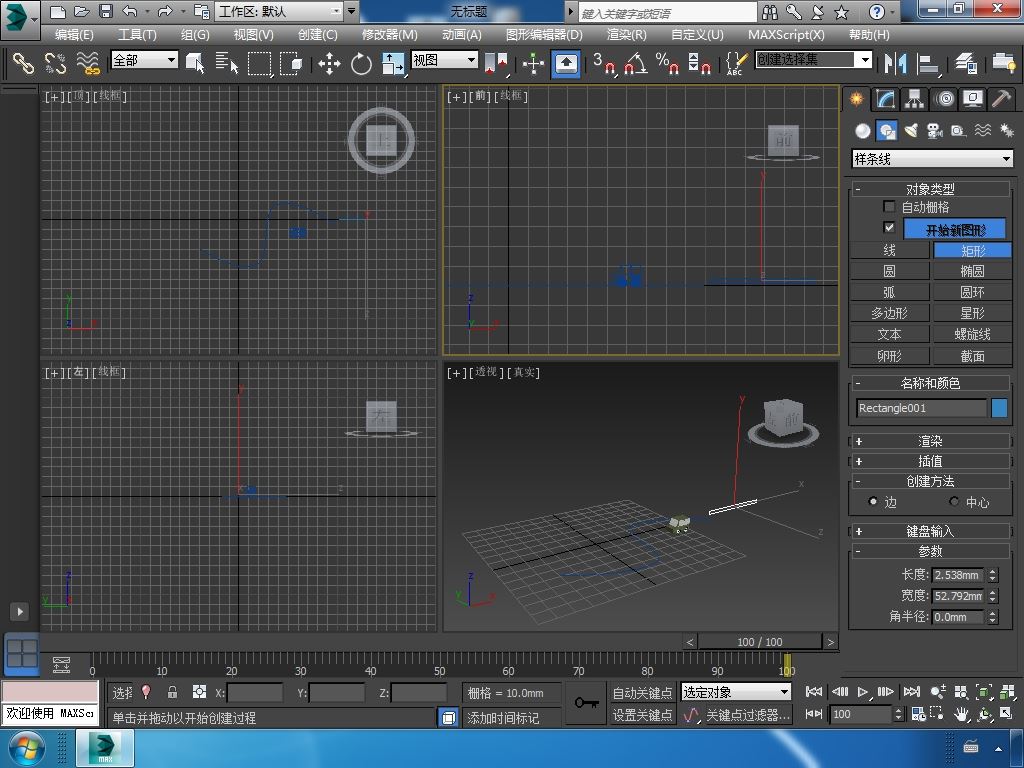This screenshot has width=1024, height=768.
Task: Open 创建选择集 named selection dropdown
Action: [814, 60]
